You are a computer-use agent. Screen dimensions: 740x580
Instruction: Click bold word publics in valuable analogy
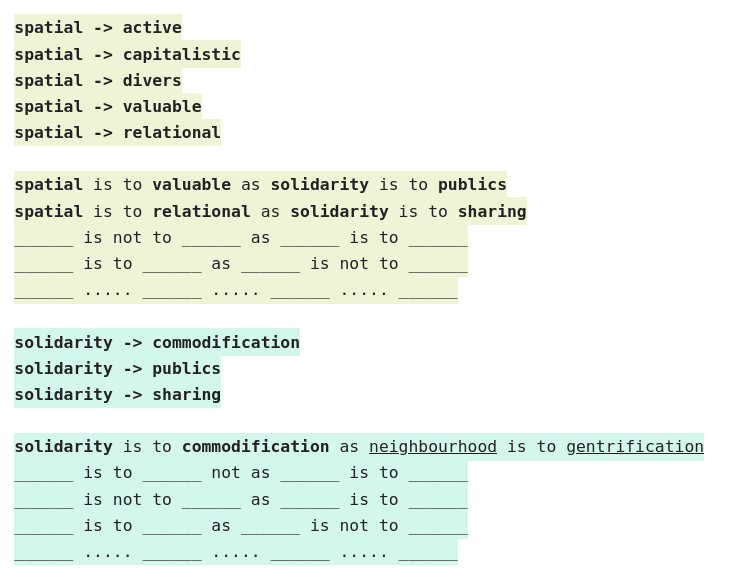[x=472, y=185]
